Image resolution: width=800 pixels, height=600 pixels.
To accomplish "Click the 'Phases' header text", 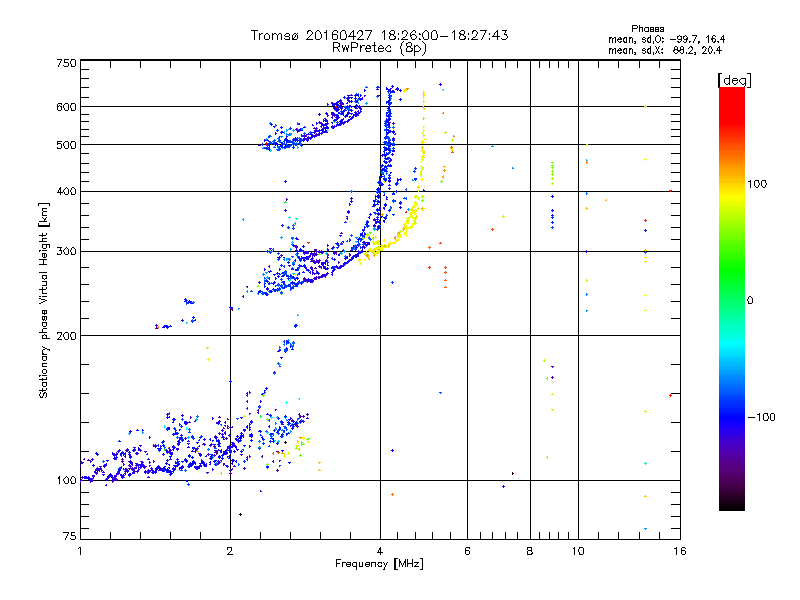I will click(x=647, y=29).
